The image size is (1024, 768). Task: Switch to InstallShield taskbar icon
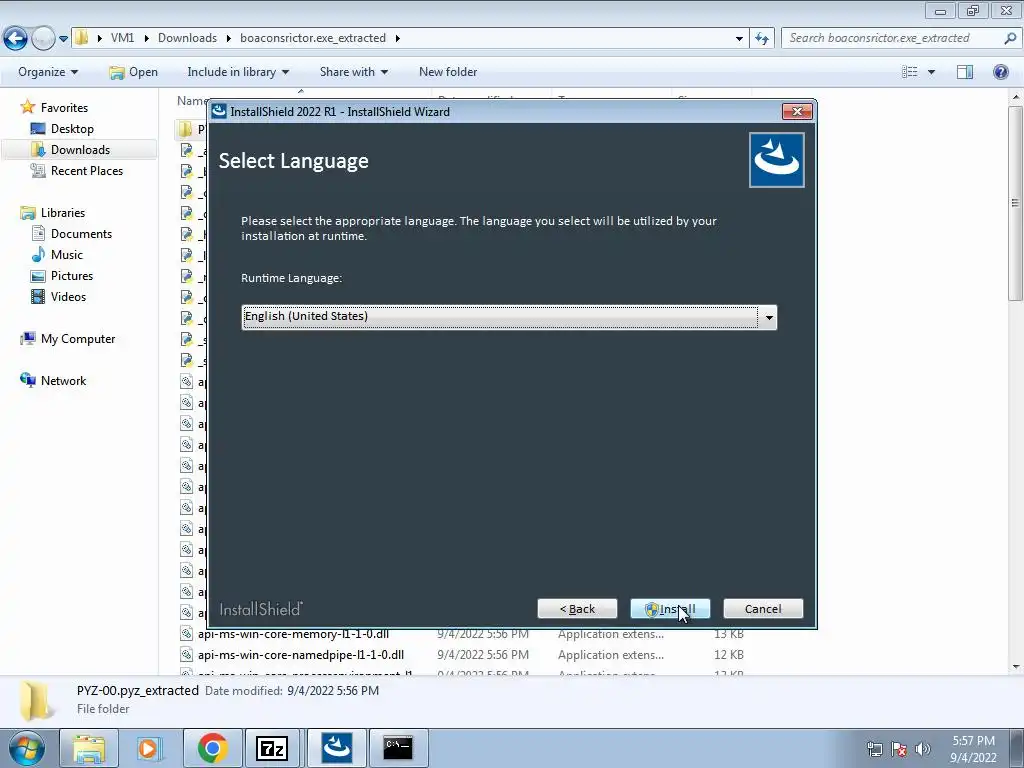point(337,748)
